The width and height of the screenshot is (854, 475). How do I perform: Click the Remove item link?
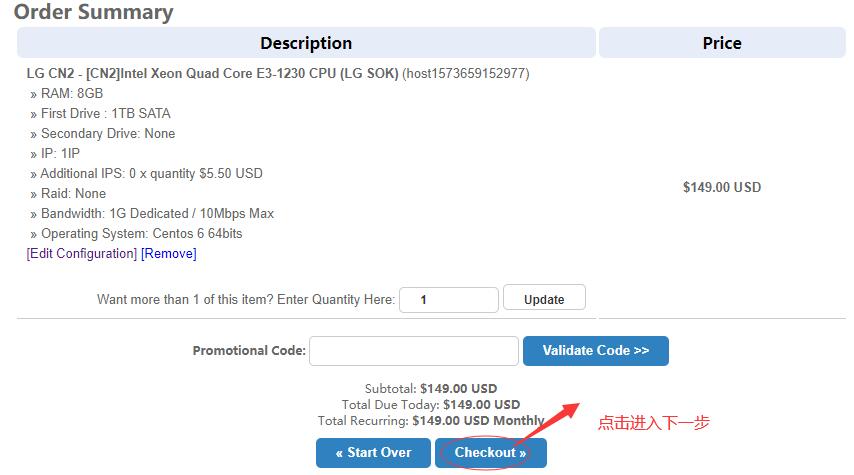(169, 253)
